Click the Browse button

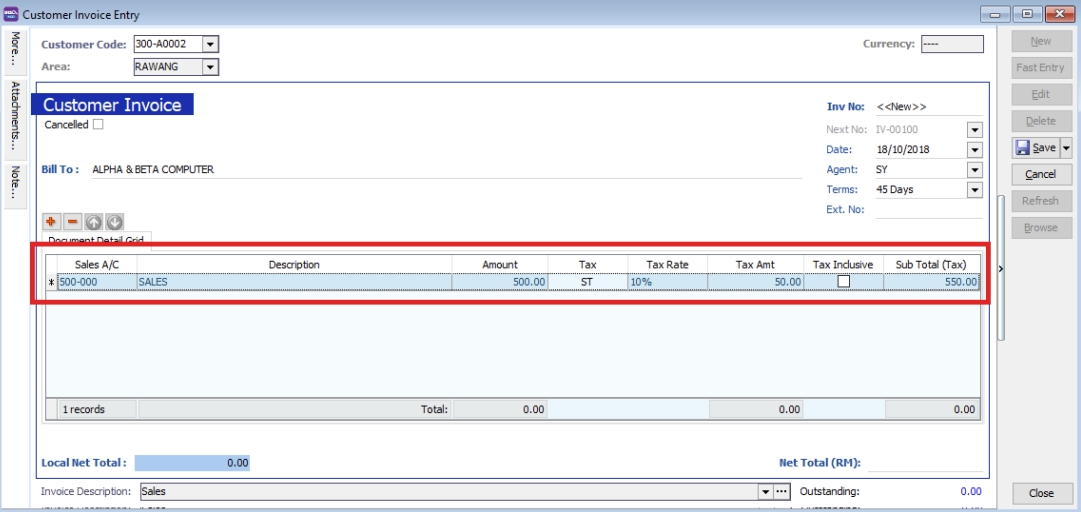pos(1040,227)
